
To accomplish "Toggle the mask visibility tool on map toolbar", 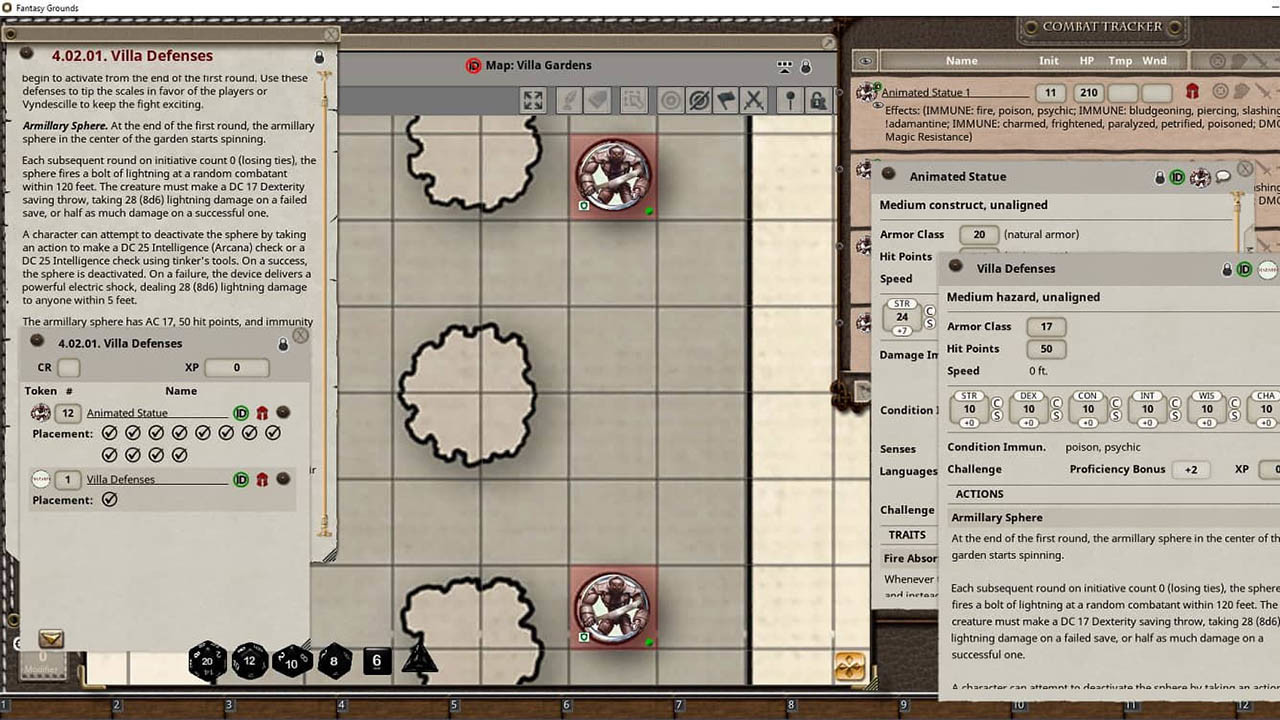I will 699,100.
